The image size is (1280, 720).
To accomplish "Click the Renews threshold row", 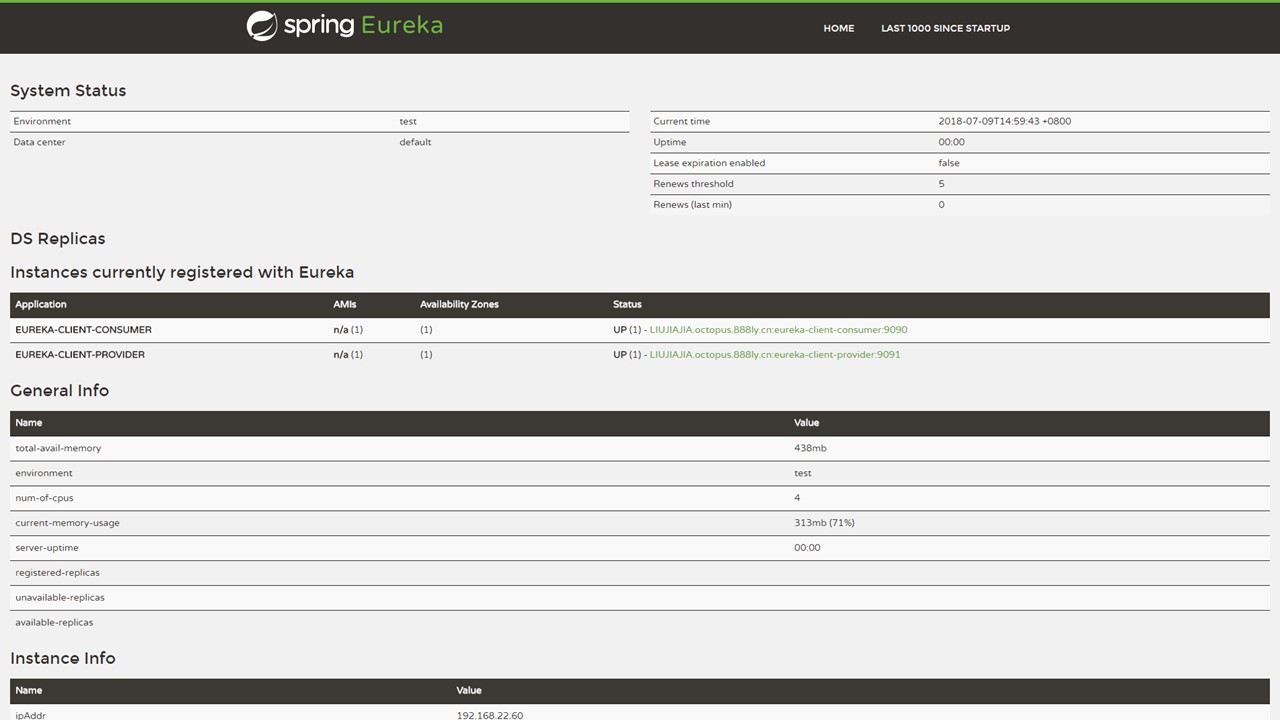I will coord(693,184).
